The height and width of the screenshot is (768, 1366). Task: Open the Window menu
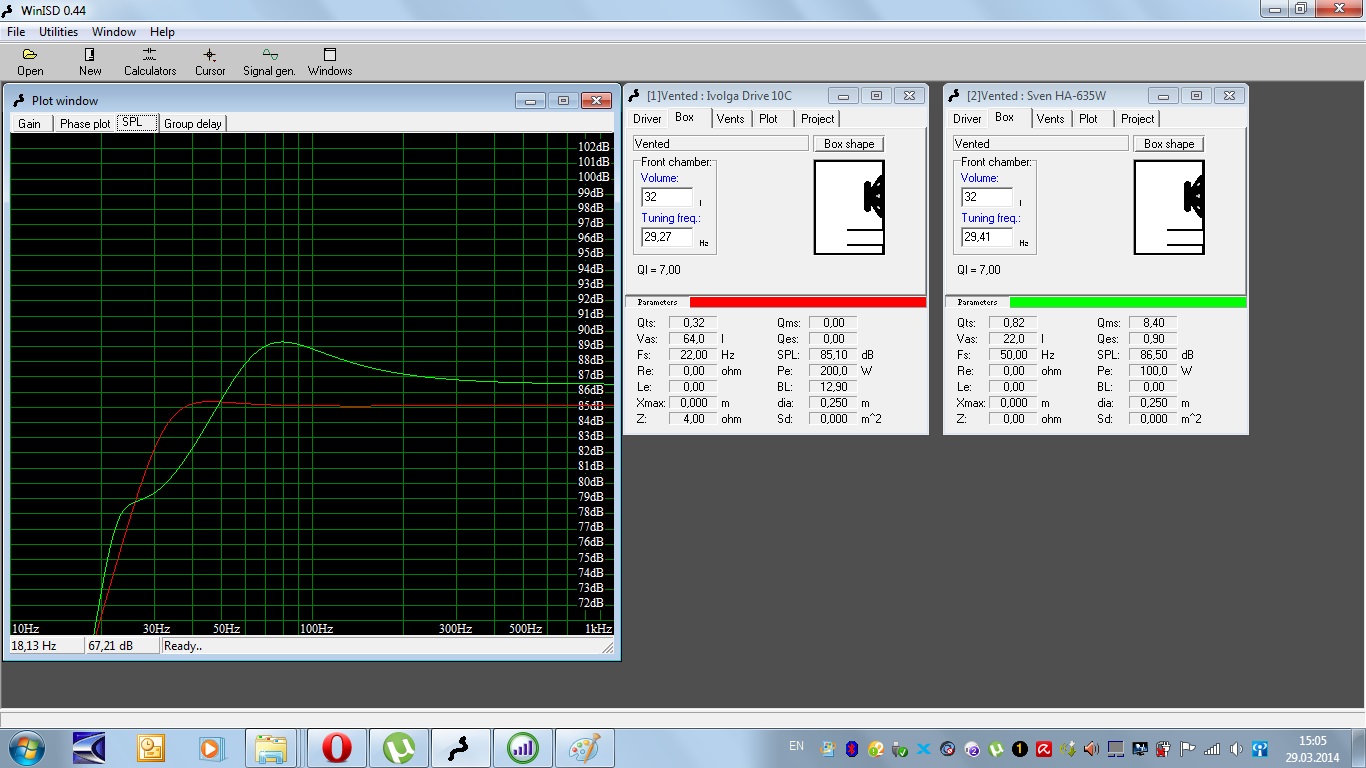(114, 32)
